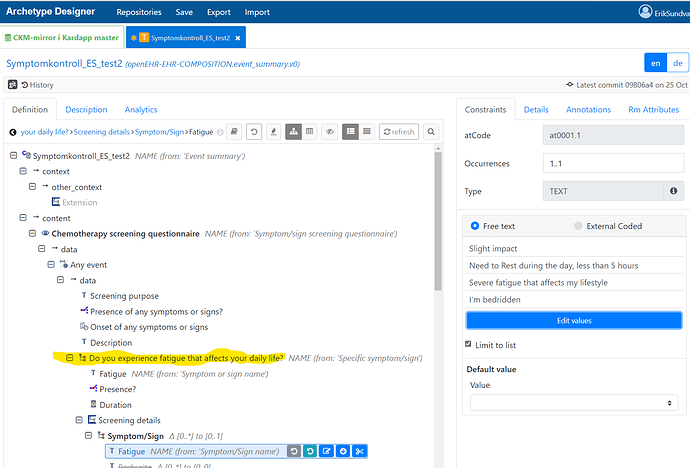Switch to the tree hierarchy view icon
This screenshot has height=468, width=690.
click(x=294, y=132)
